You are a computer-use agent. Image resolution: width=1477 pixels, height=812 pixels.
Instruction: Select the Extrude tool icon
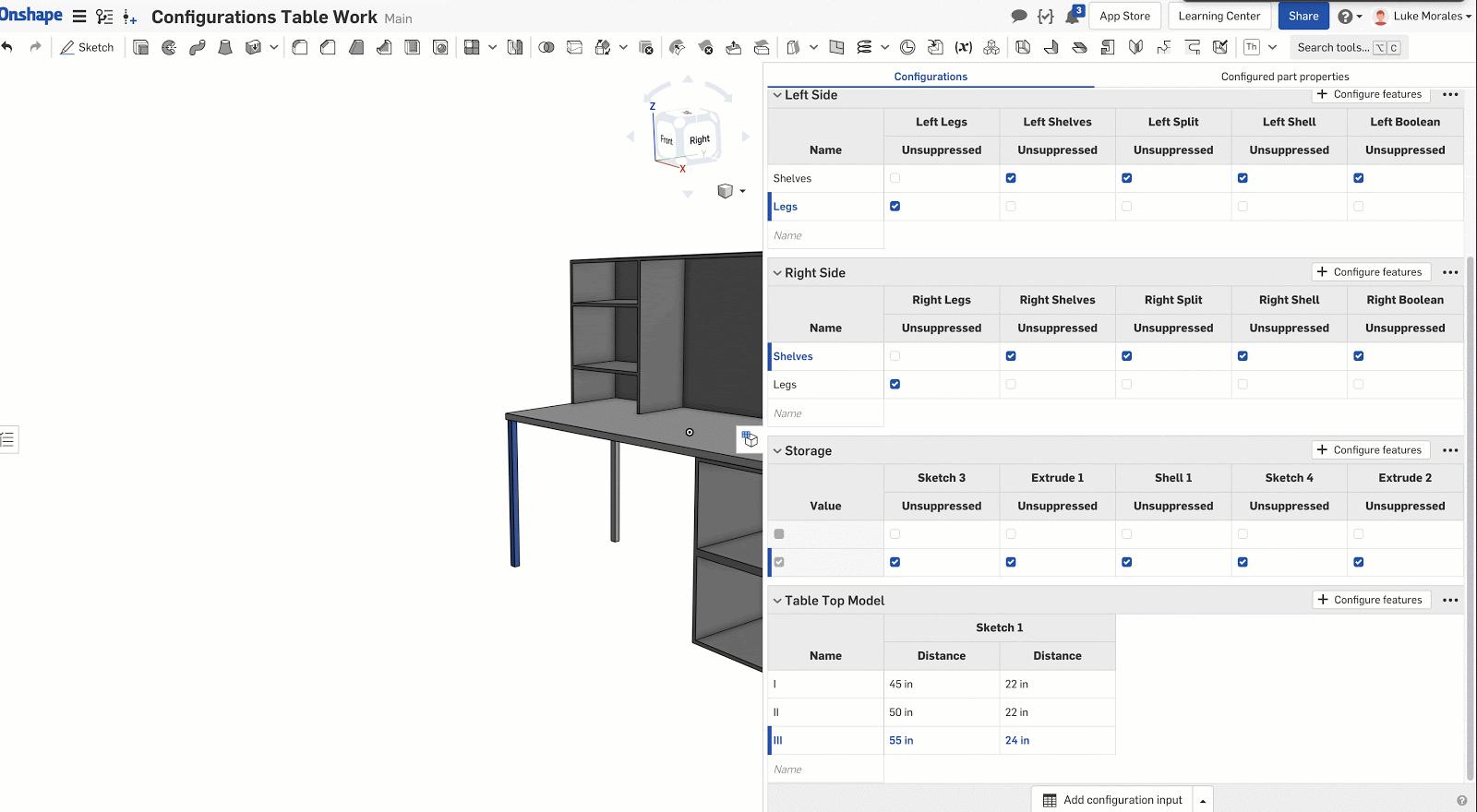tap(140, 47)
